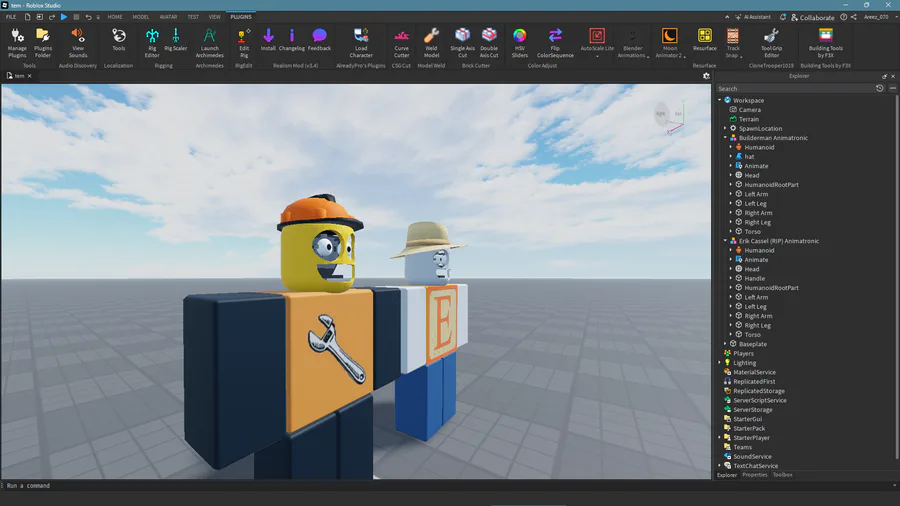Launch Moon Animator 2
The image size is (900, 506).
669,43
